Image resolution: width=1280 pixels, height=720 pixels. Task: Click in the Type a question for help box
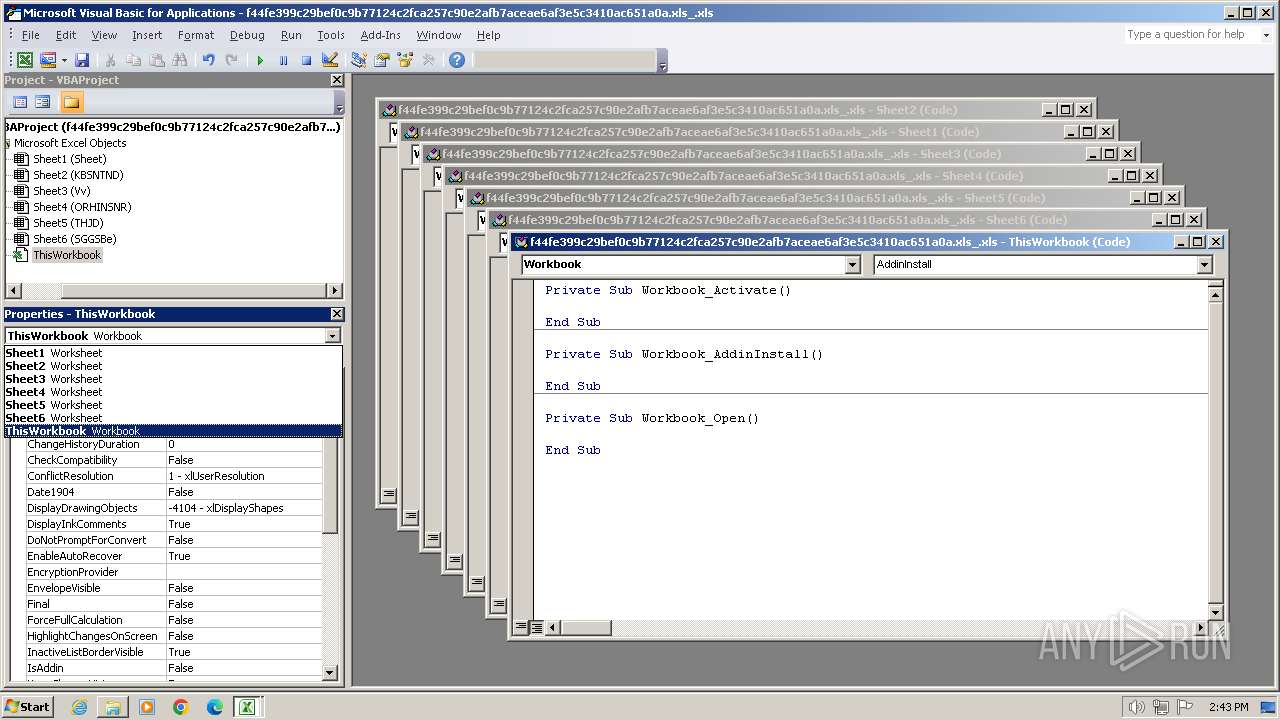pos(1189,35)
